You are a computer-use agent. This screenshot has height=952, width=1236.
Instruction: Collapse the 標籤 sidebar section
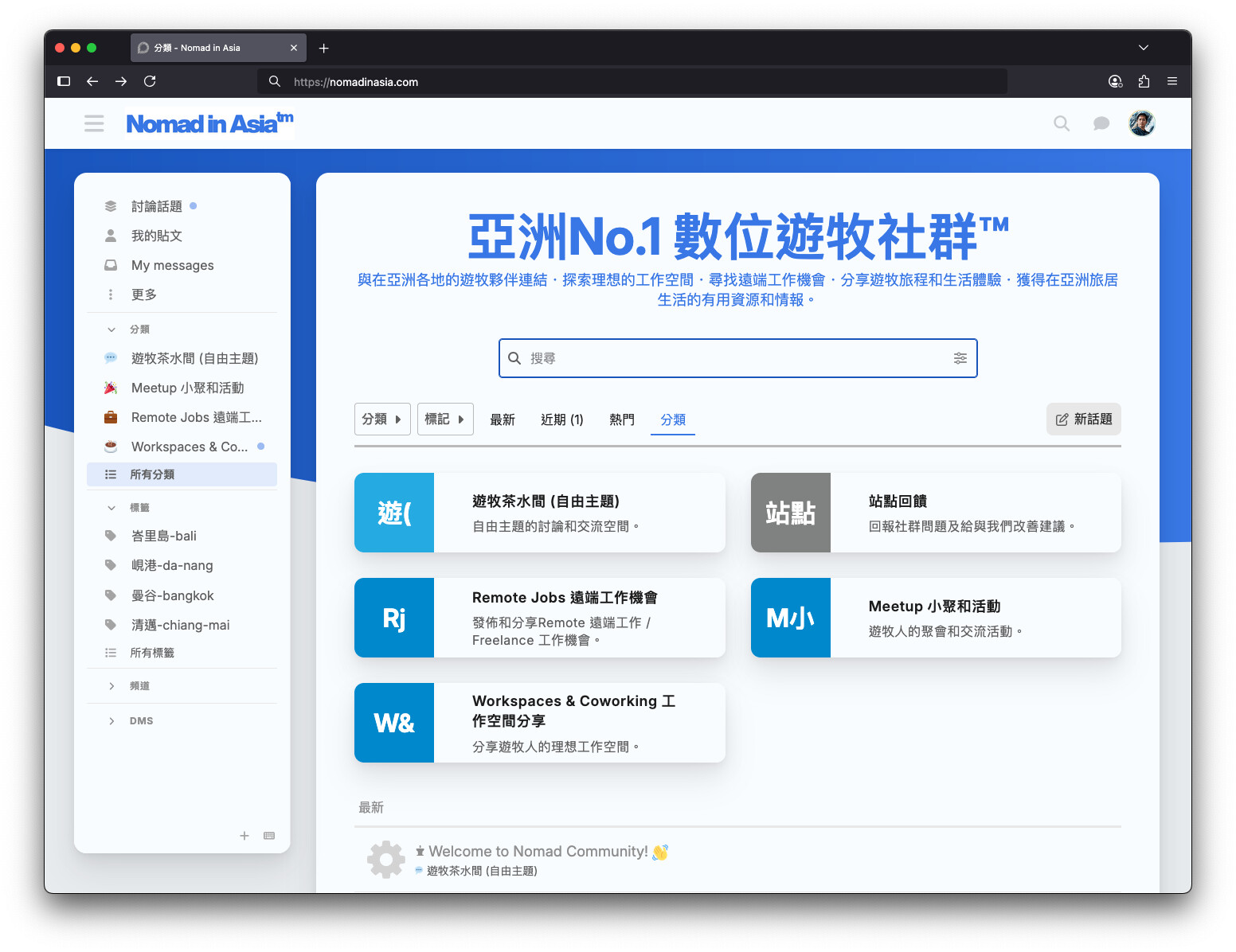pyautogui.click(x=111, y=508)
